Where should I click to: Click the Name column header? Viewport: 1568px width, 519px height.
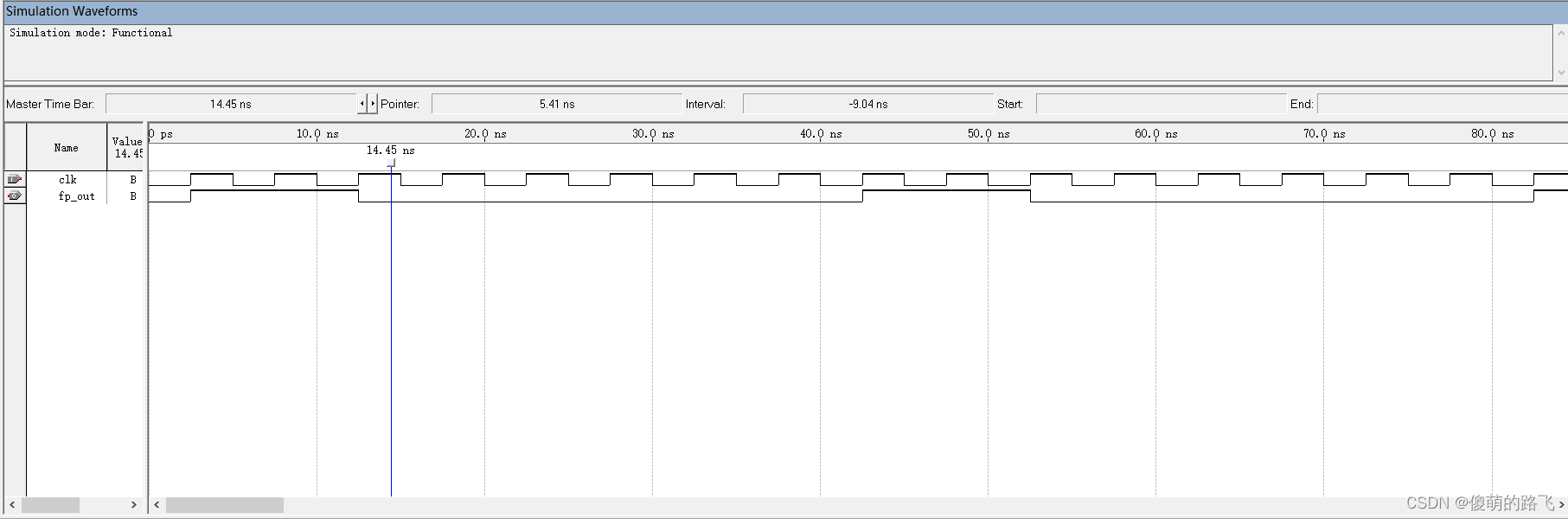point(67,148)
